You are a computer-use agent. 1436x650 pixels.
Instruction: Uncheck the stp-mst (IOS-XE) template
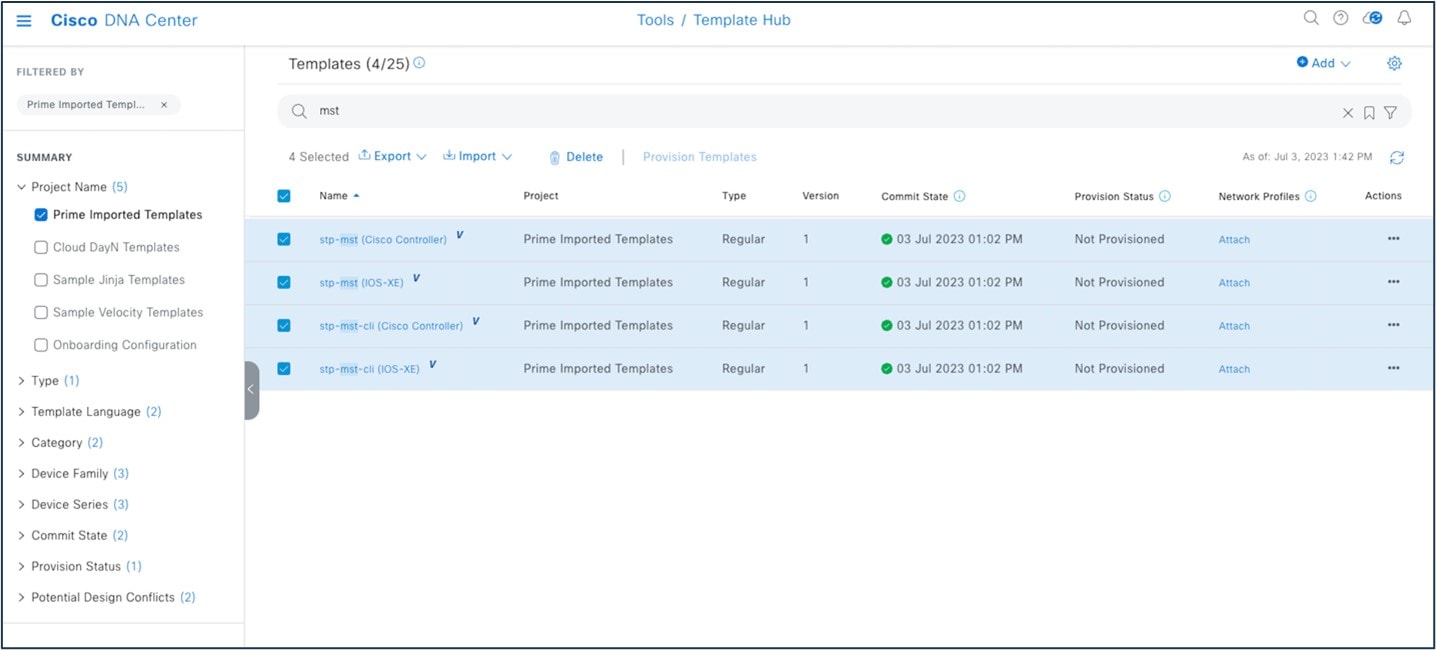click(283, 282)
